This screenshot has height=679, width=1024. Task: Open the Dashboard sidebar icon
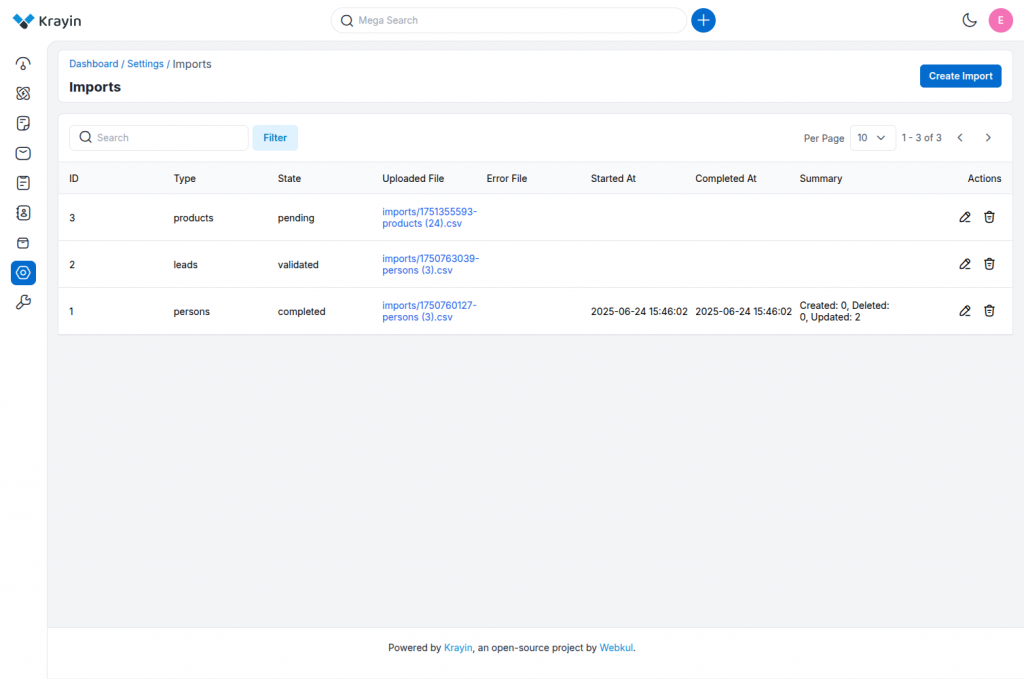click(23, 63)
